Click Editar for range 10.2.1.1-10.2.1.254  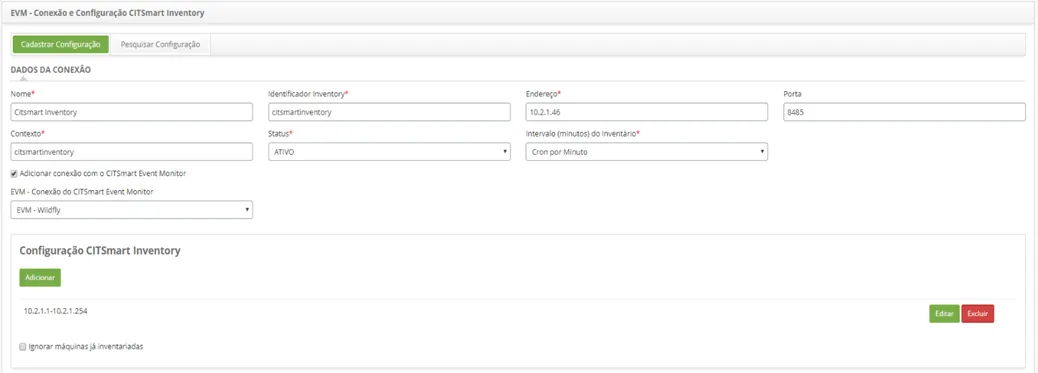(x=944, y=313)
